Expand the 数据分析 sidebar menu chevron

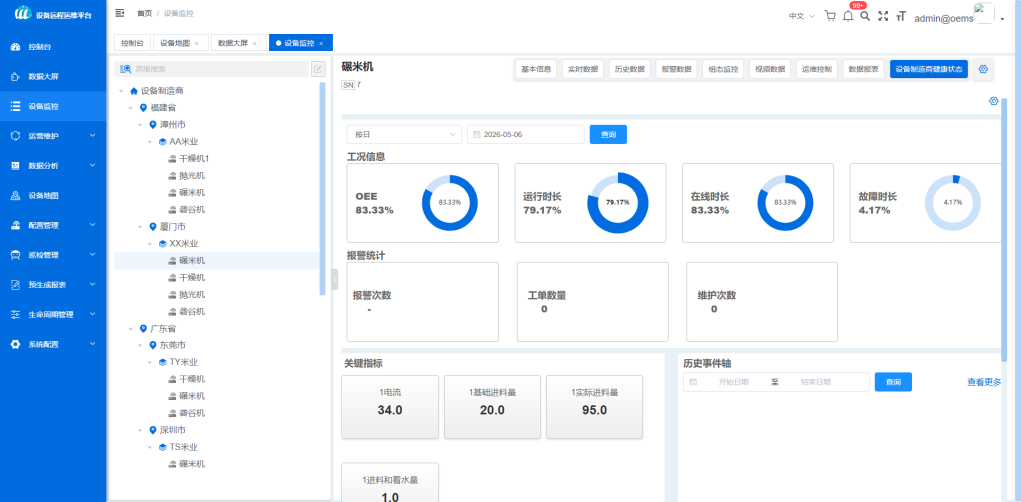92,165
